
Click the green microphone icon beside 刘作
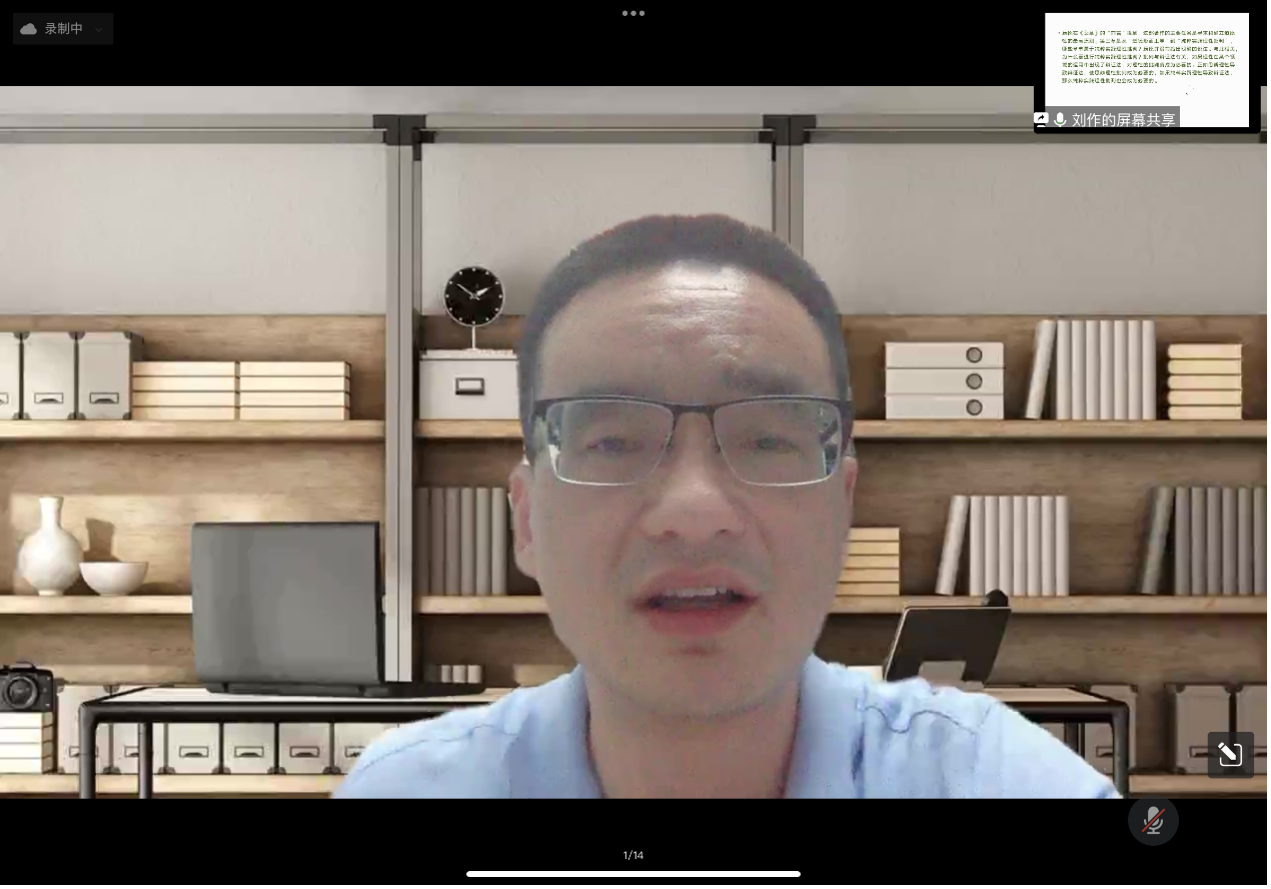1060,120
